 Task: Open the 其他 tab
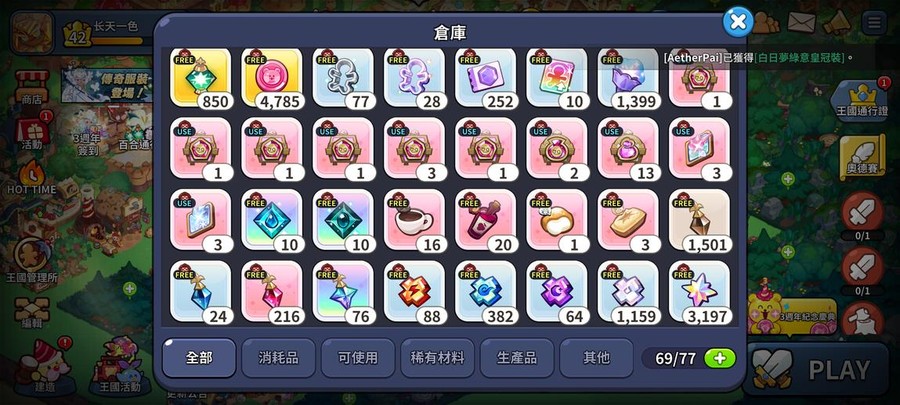(x=596, y=358)
